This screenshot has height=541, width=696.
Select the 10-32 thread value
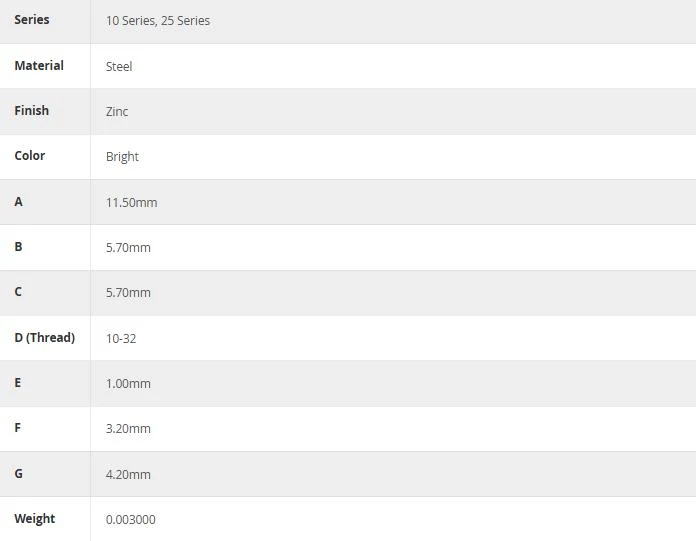(x=121, y=339)
